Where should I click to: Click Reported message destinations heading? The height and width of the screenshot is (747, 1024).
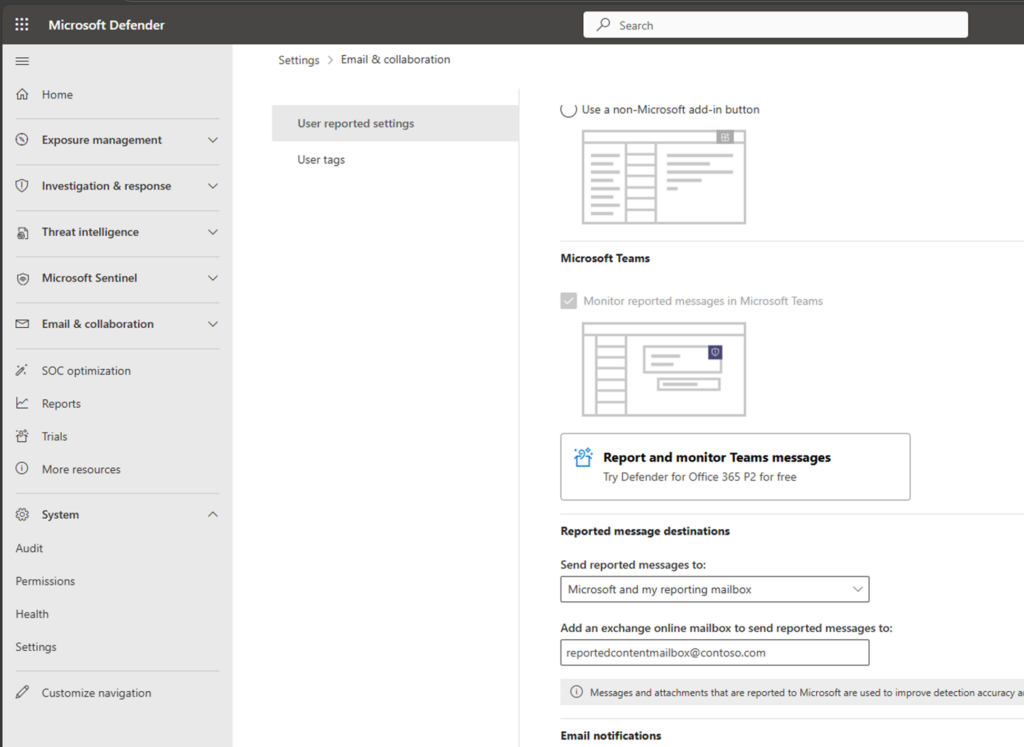click(645, 532)
